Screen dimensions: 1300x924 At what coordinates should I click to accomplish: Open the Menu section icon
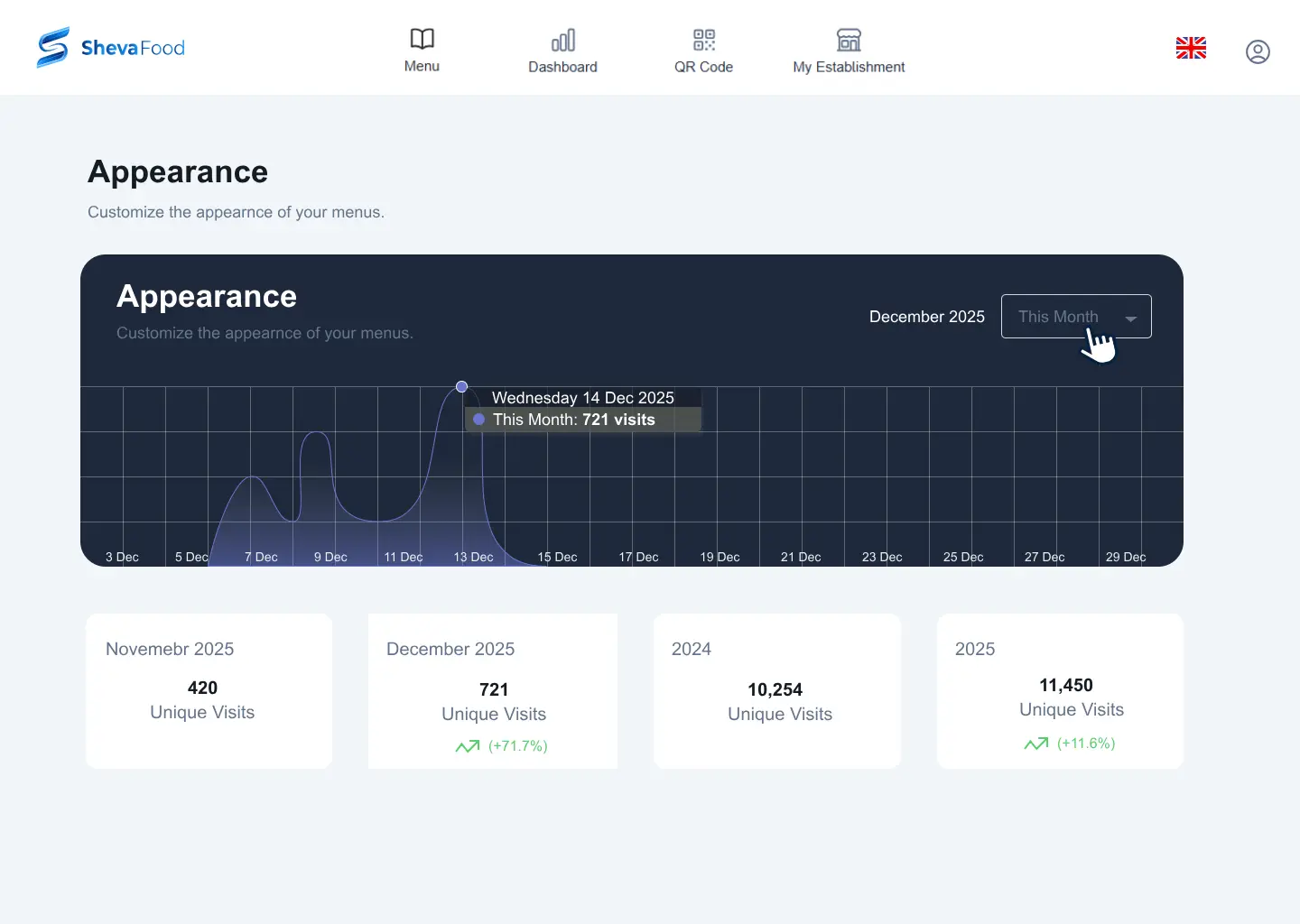422,40
